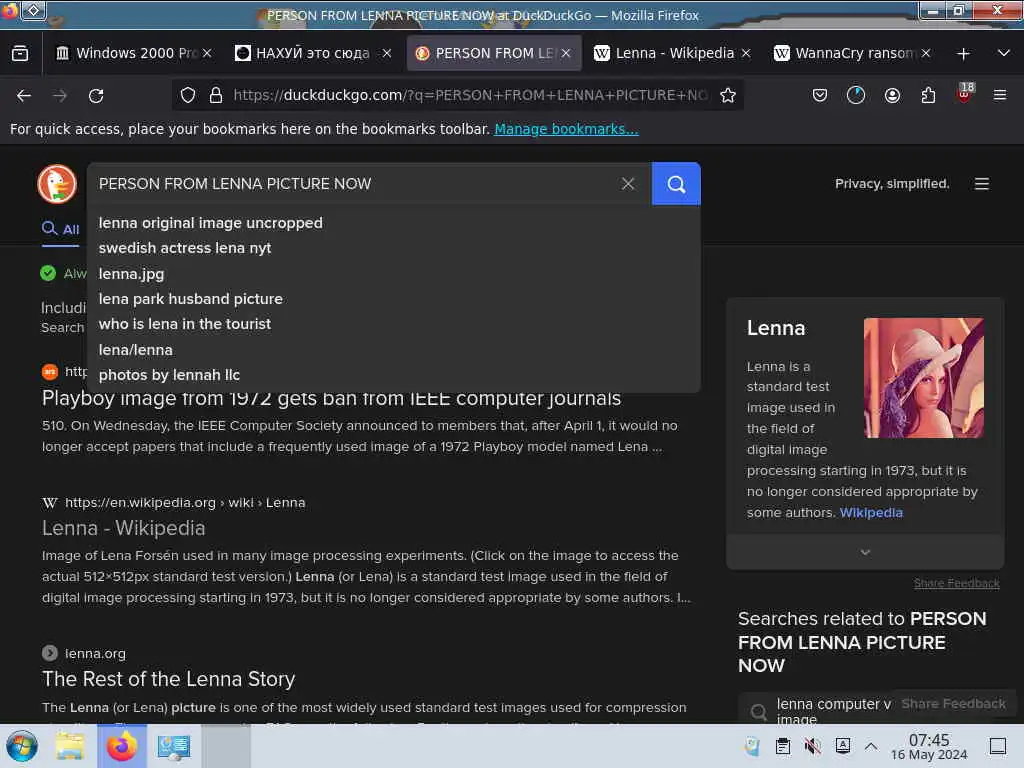Reload the current page
The image size is (1024, 768).
[96, 95]
